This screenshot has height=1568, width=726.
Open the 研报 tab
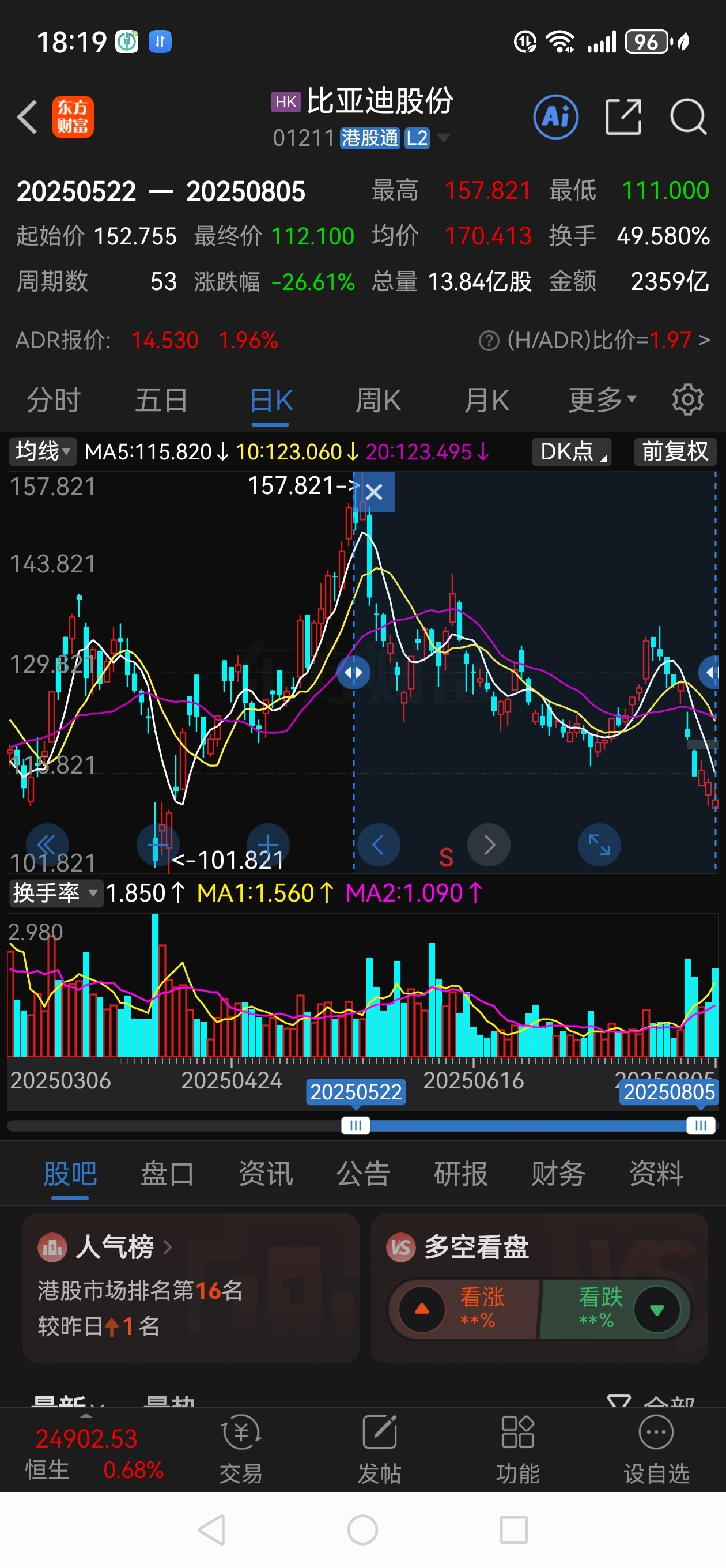click(461, 1173)
